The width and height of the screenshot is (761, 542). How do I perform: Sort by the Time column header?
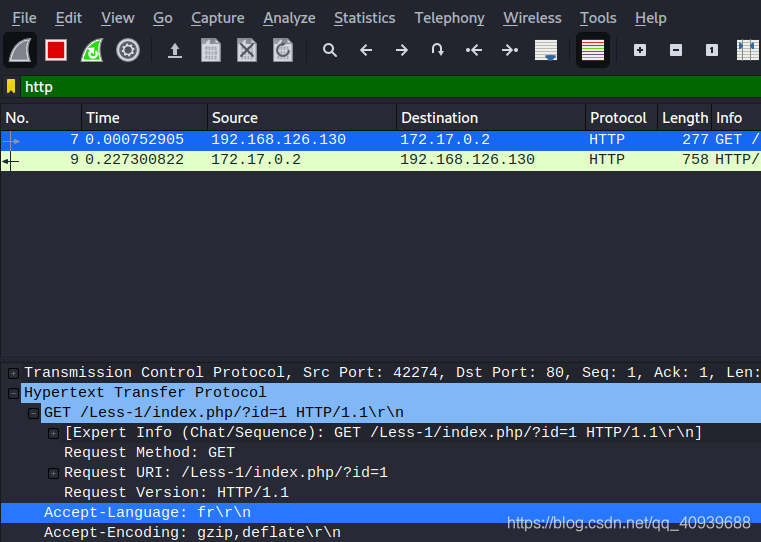click(x=144, y=118)
